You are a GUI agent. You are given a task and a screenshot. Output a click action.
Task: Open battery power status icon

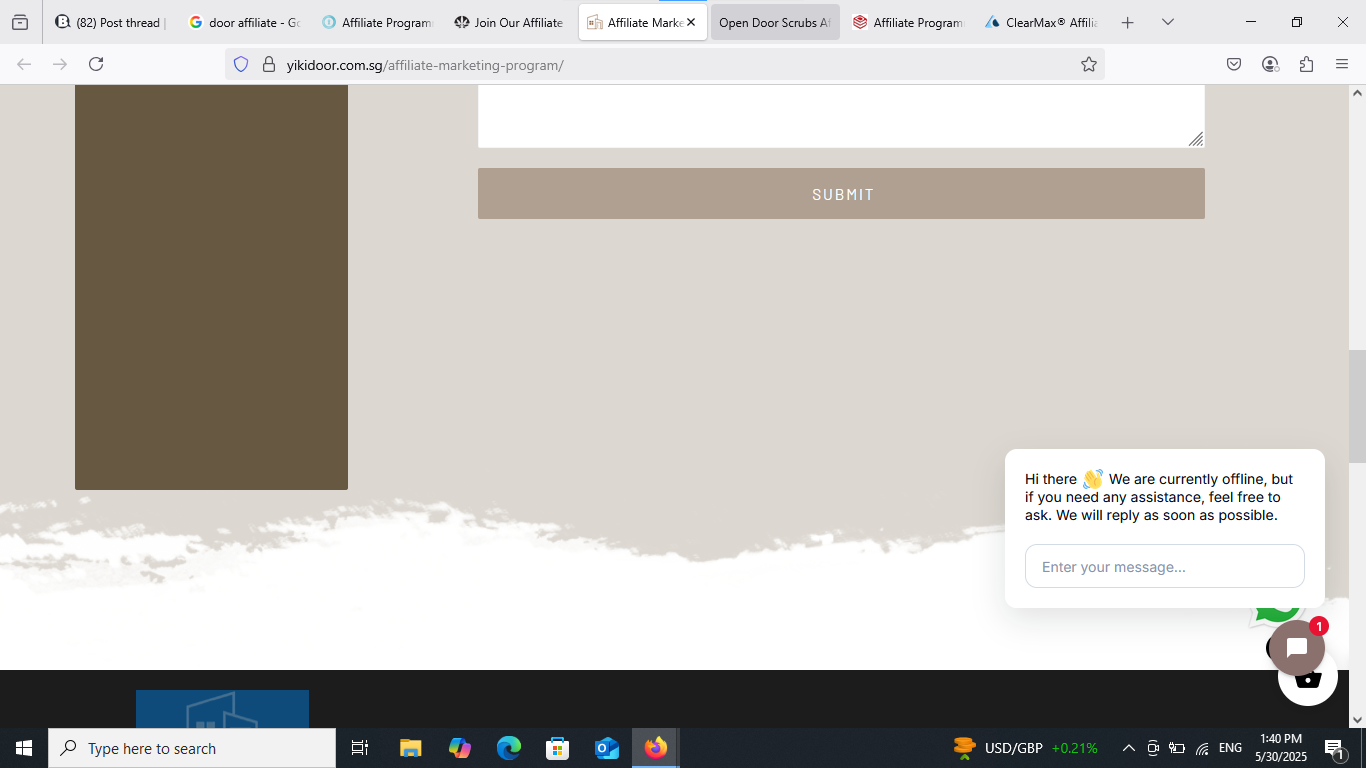1177,748
